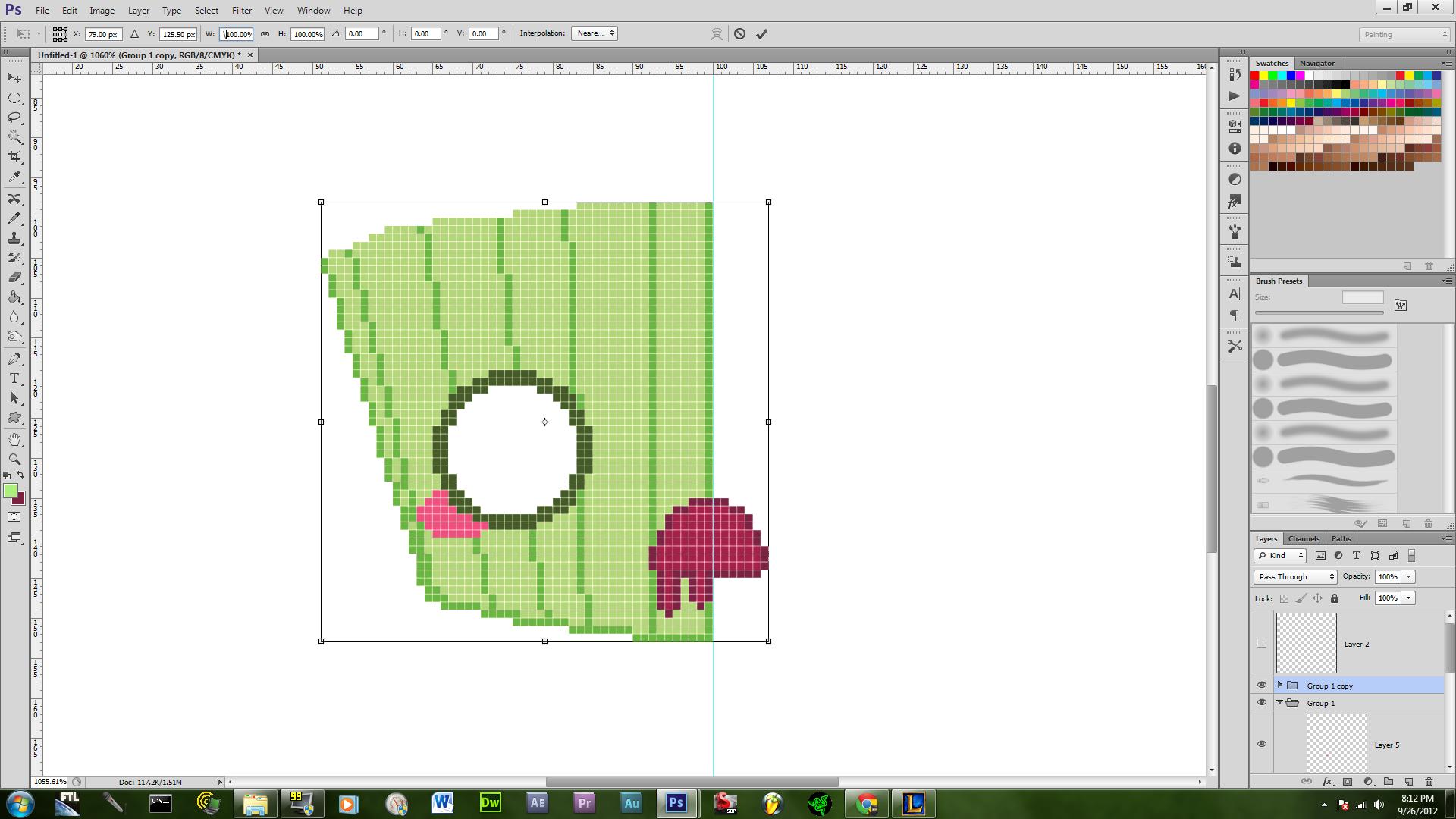Image resolution: width=1456 pixels, height=819 pixels.
Task: Toggle Quick Mask mode
Action: [x=14, y=517]
